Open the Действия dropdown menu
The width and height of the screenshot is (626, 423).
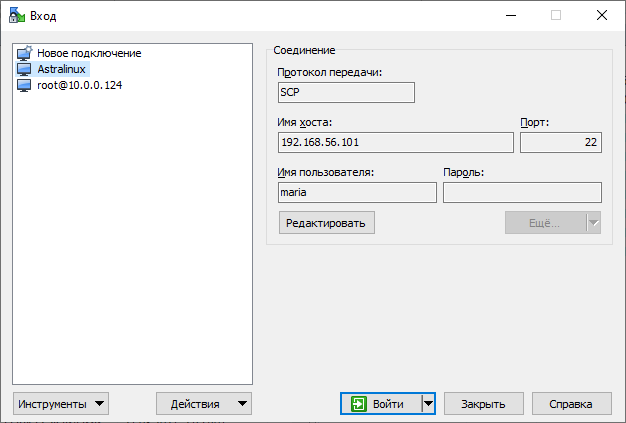point(204,404)
